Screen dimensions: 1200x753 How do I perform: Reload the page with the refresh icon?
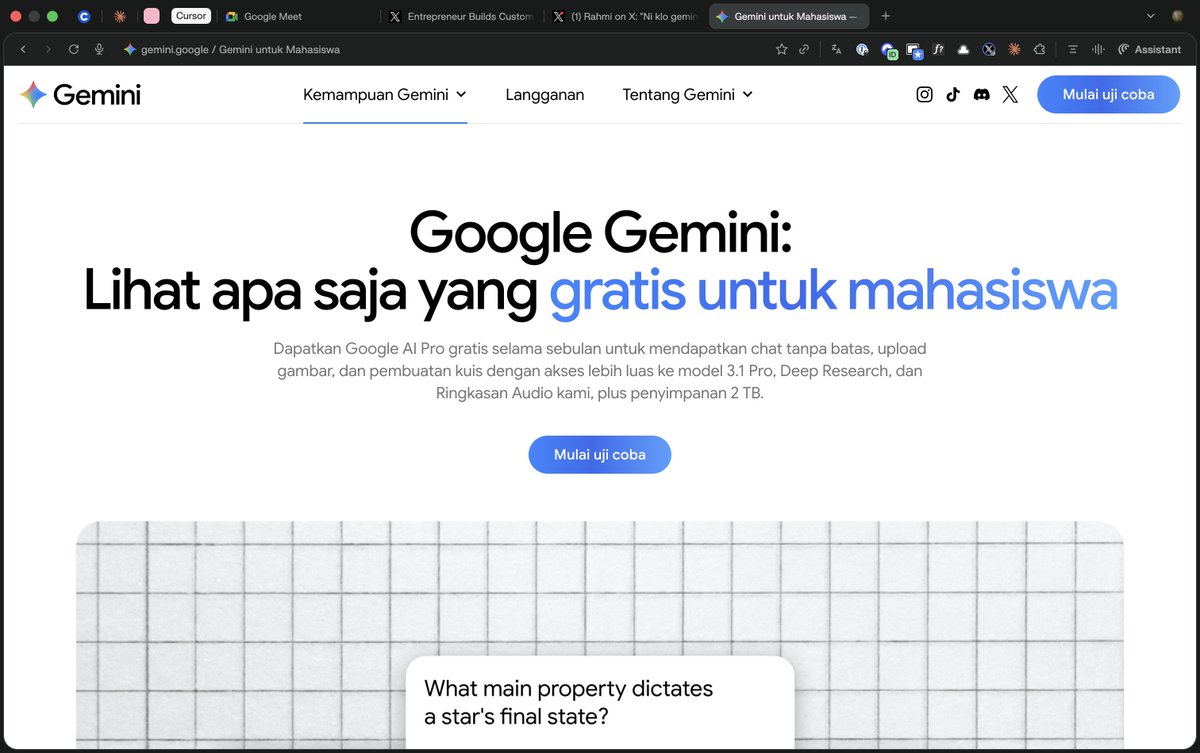pyautogui.click(x=74, y=49)
